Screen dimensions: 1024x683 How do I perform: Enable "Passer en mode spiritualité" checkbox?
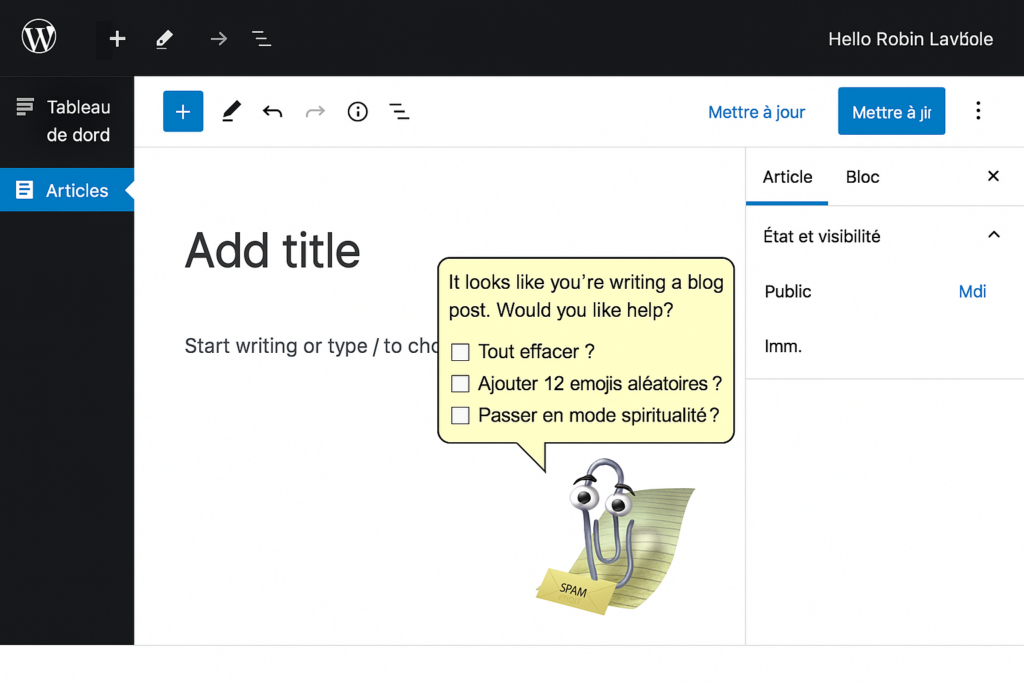coord(460,415)
